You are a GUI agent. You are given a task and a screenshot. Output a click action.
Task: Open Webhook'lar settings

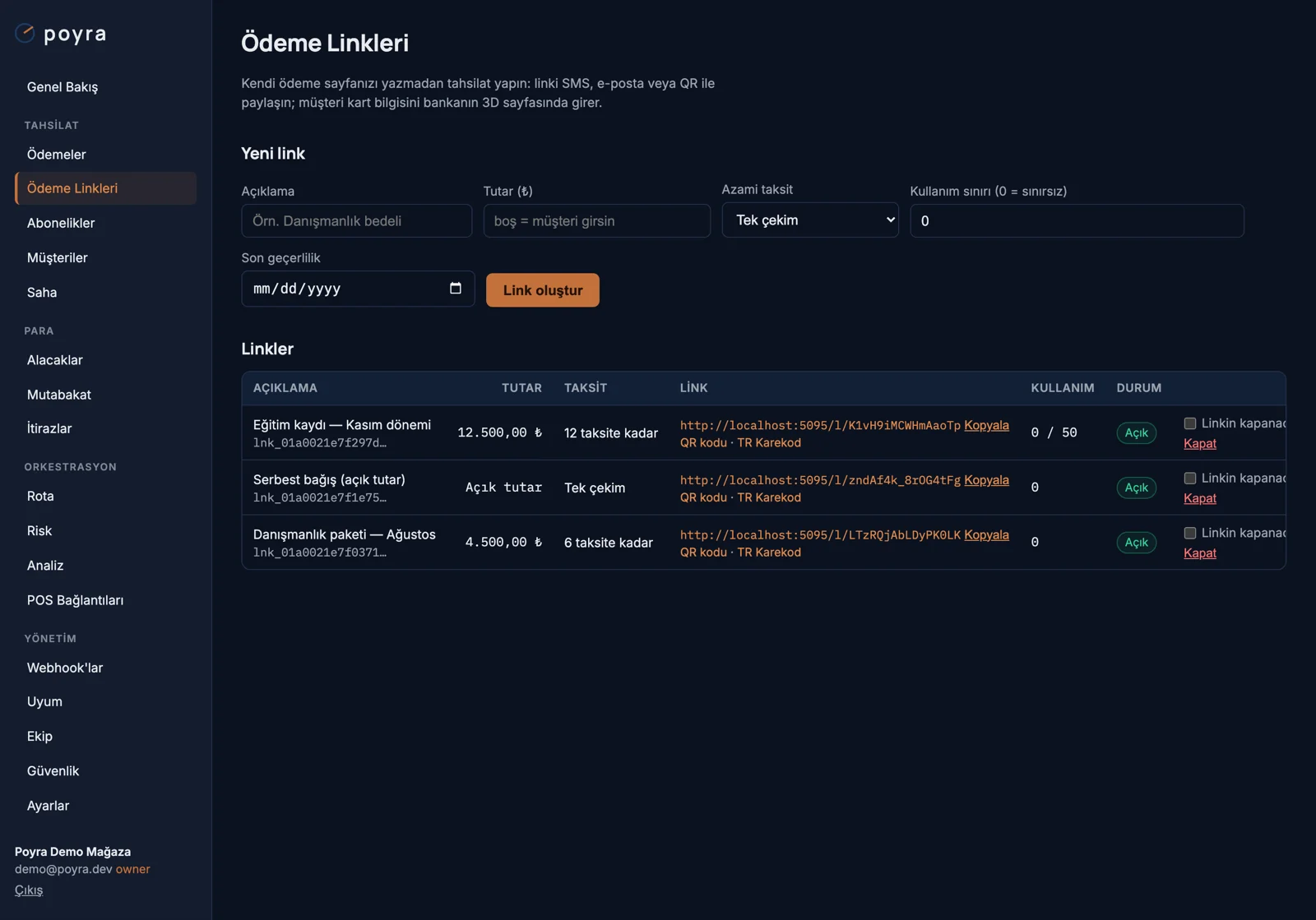[65, 668]
